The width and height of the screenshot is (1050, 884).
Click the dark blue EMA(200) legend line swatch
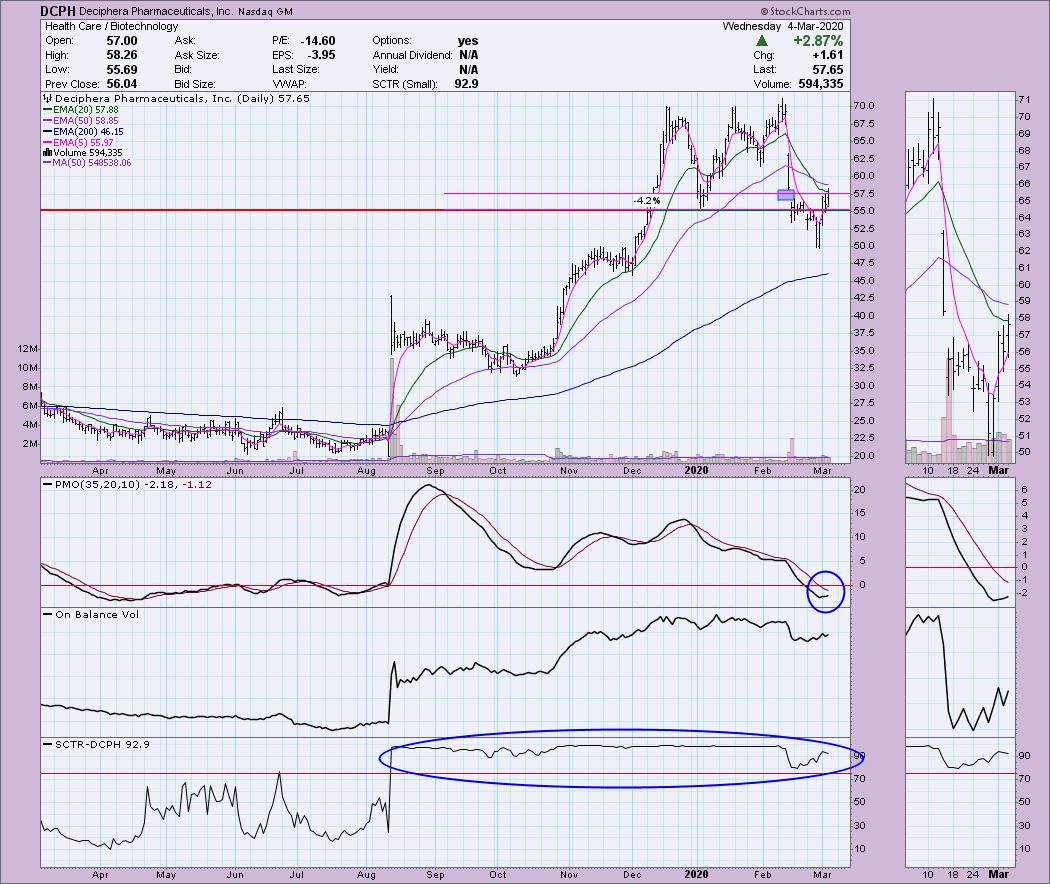48,131
